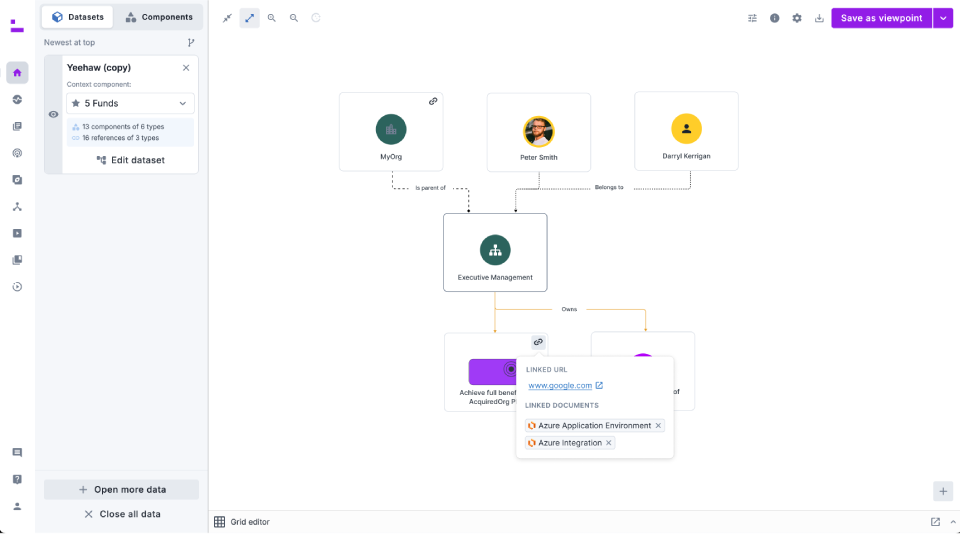Select the Datasets tab
The image size is (960, 535).
pos(78,17)
